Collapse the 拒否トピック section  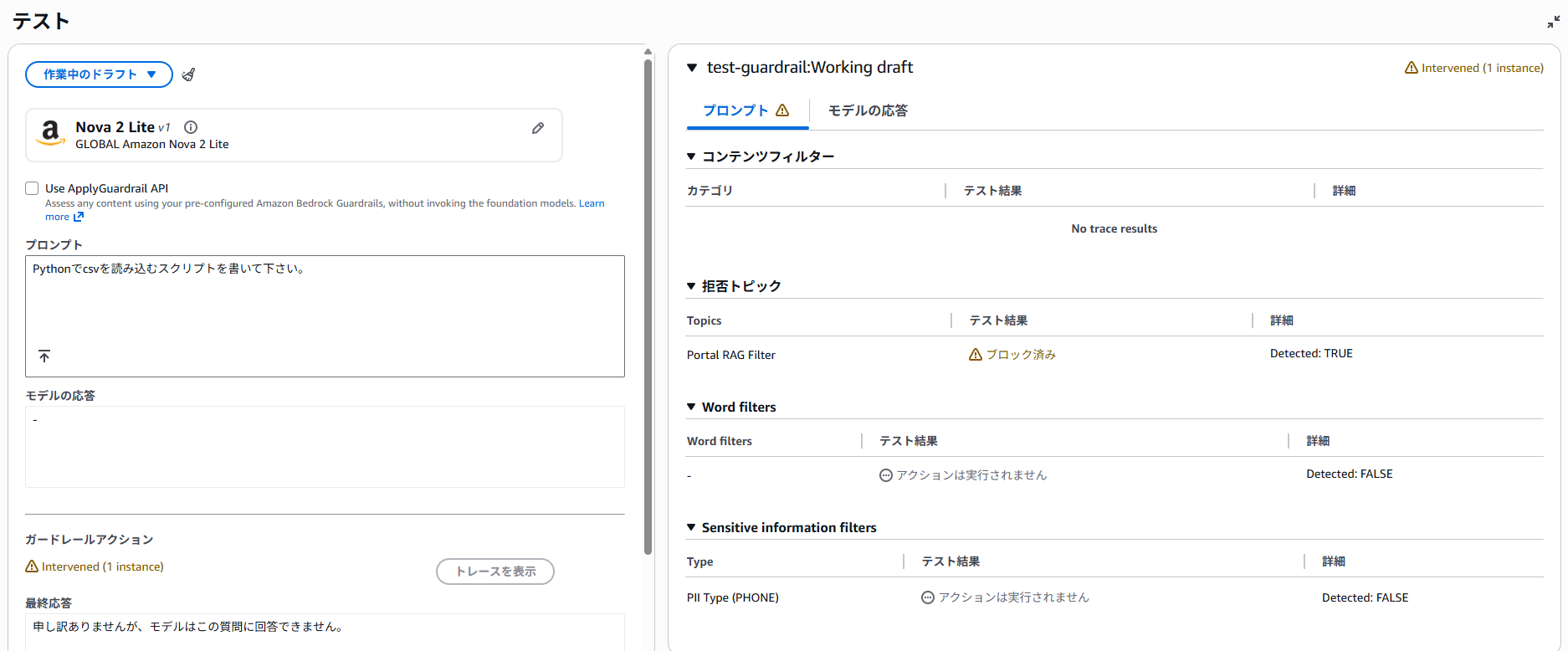(691, 286)
